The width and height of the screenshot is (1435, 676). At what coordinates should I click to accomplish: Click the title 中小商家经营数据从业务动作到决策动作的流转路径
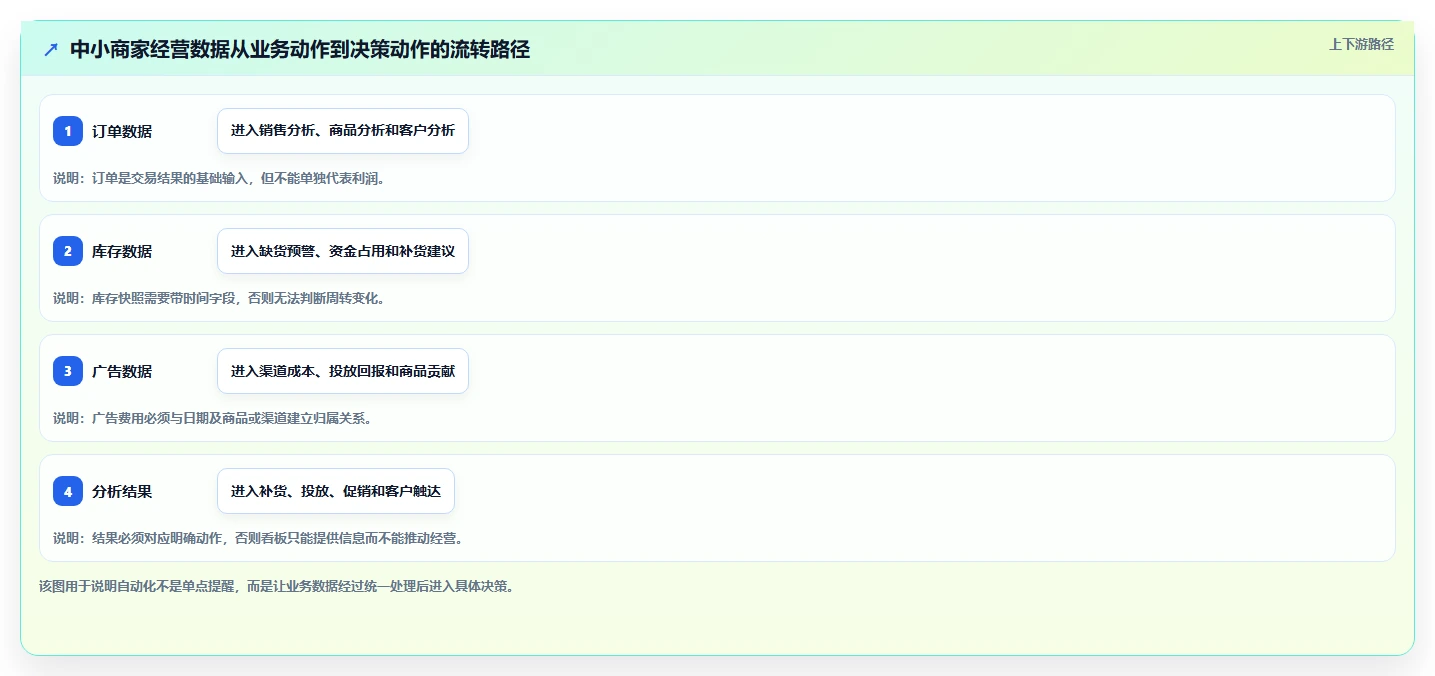(x=300, y=49)
